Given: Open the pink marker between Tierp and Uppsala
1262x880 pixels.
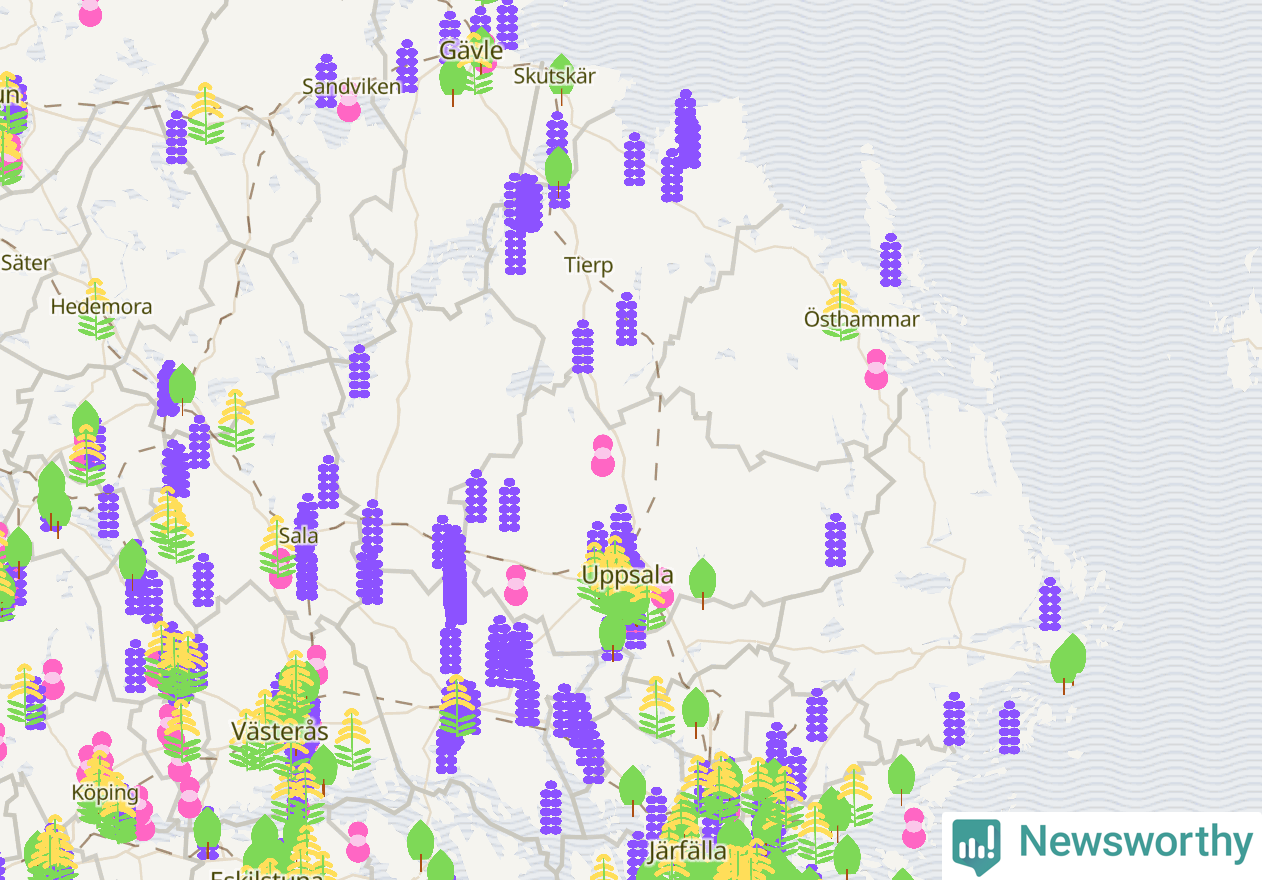Looking at the screenshot, I should (602, 455).
